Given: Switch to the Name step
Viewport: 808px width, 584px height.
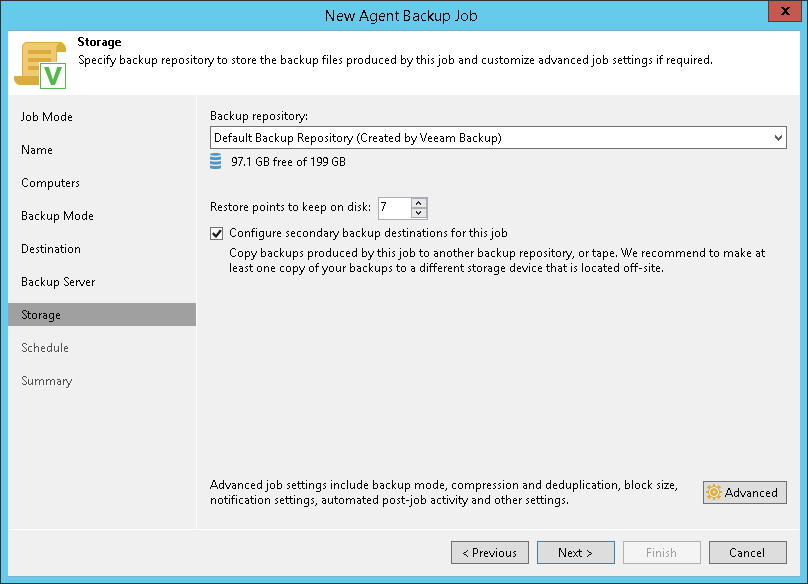Looking at the screenshot, I should click(37, 150).
